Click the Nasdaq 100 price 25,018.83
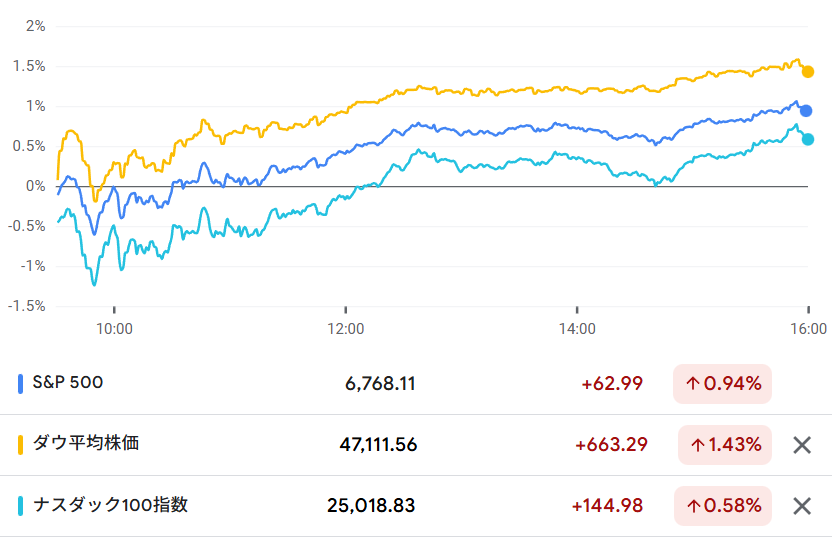This screenshot has height=538, width=839. click(x=372, y=506)
